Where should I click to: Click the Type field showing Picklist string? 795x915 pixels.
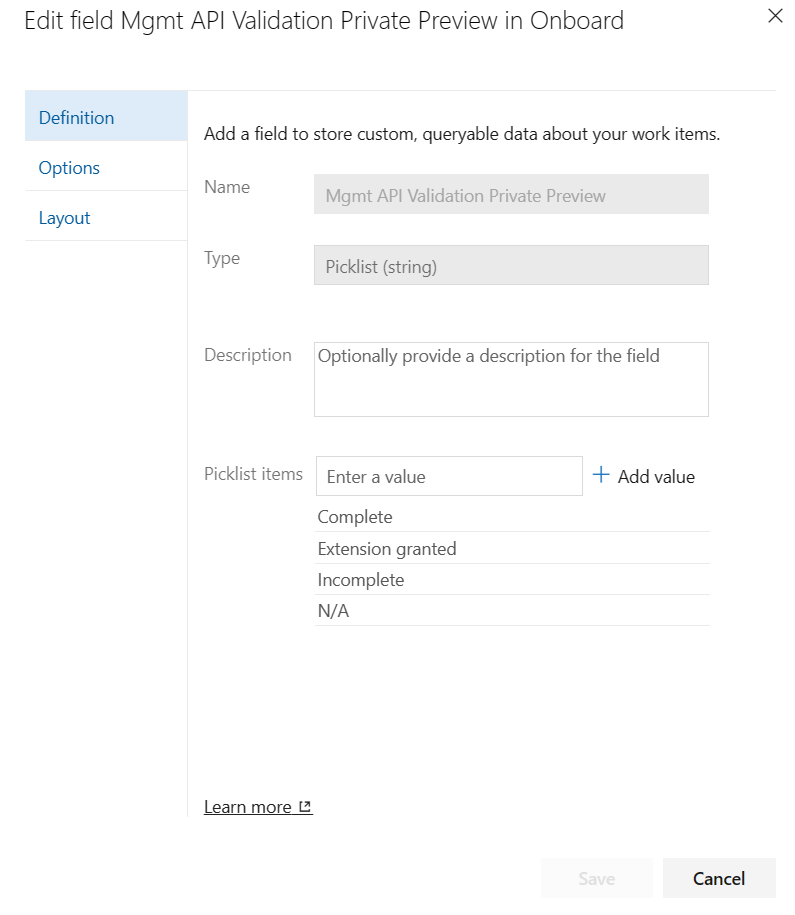click(511, 265)
